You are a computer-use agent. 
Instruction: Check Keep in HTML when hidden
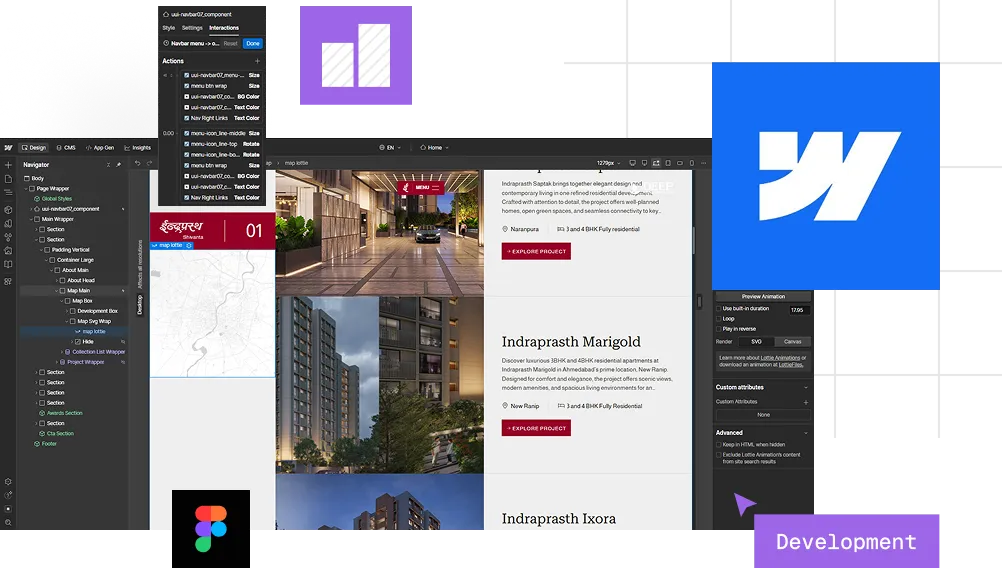tap(719, 445)
